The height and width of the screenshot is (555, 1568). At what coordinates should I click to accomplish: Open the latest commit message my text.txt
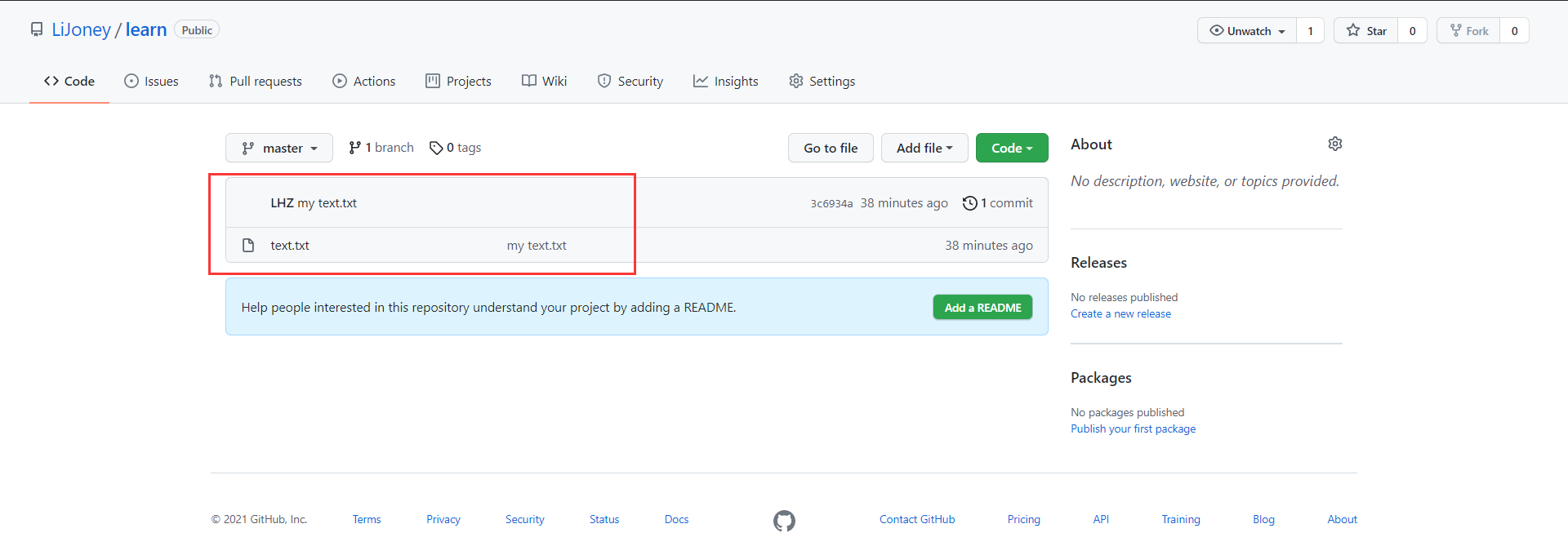327,203
